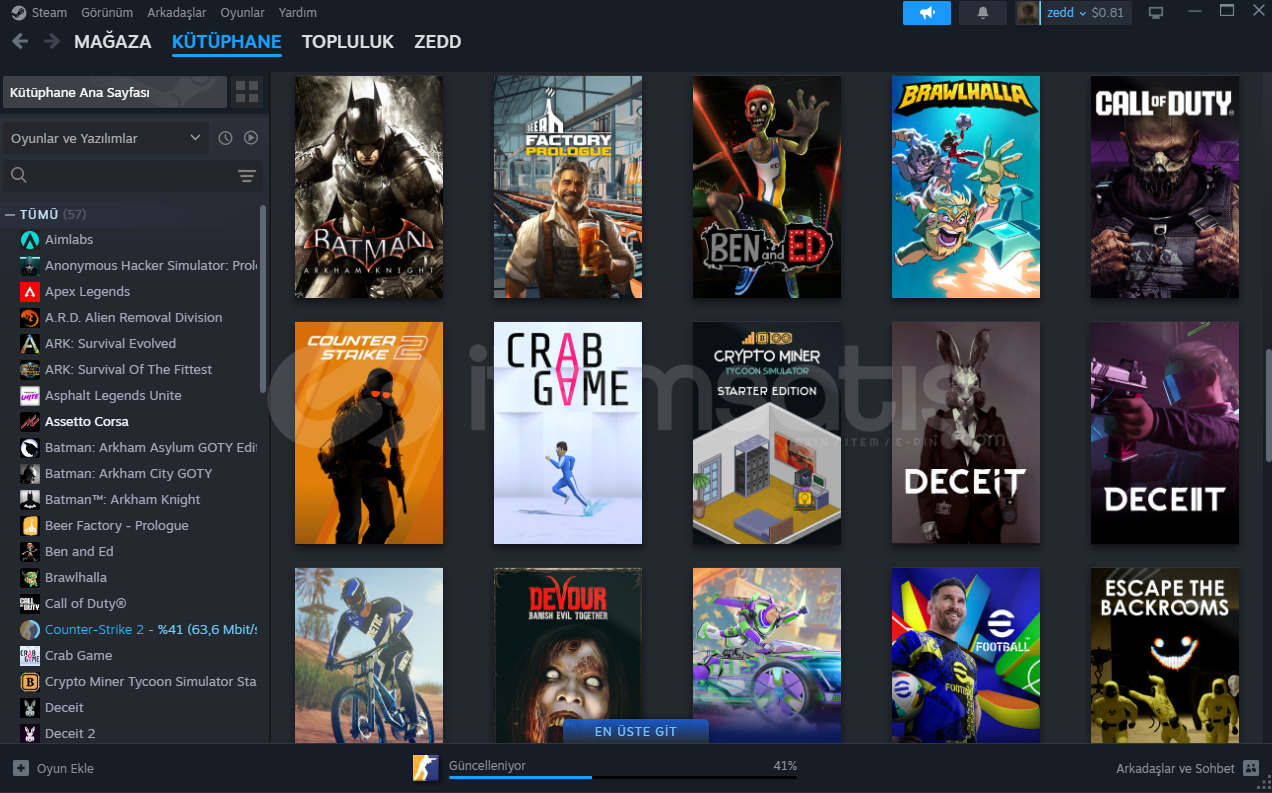Open the notifications bell

pos(983,13)
